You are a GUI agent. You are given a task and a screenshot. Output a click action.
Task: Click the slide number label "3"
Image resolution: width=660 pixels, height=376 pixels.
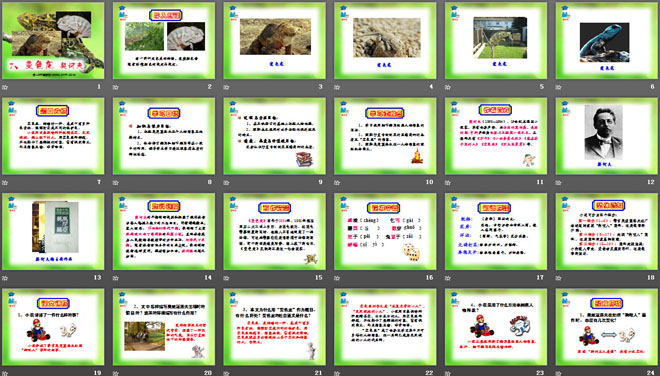click(320, 87)
